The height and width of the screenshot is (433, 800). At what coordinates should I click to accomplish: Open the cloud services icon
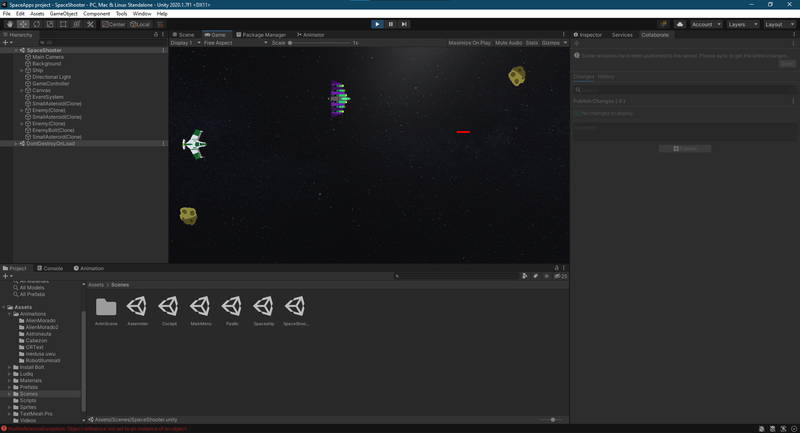pyautogui.click(x=679, y=23)
